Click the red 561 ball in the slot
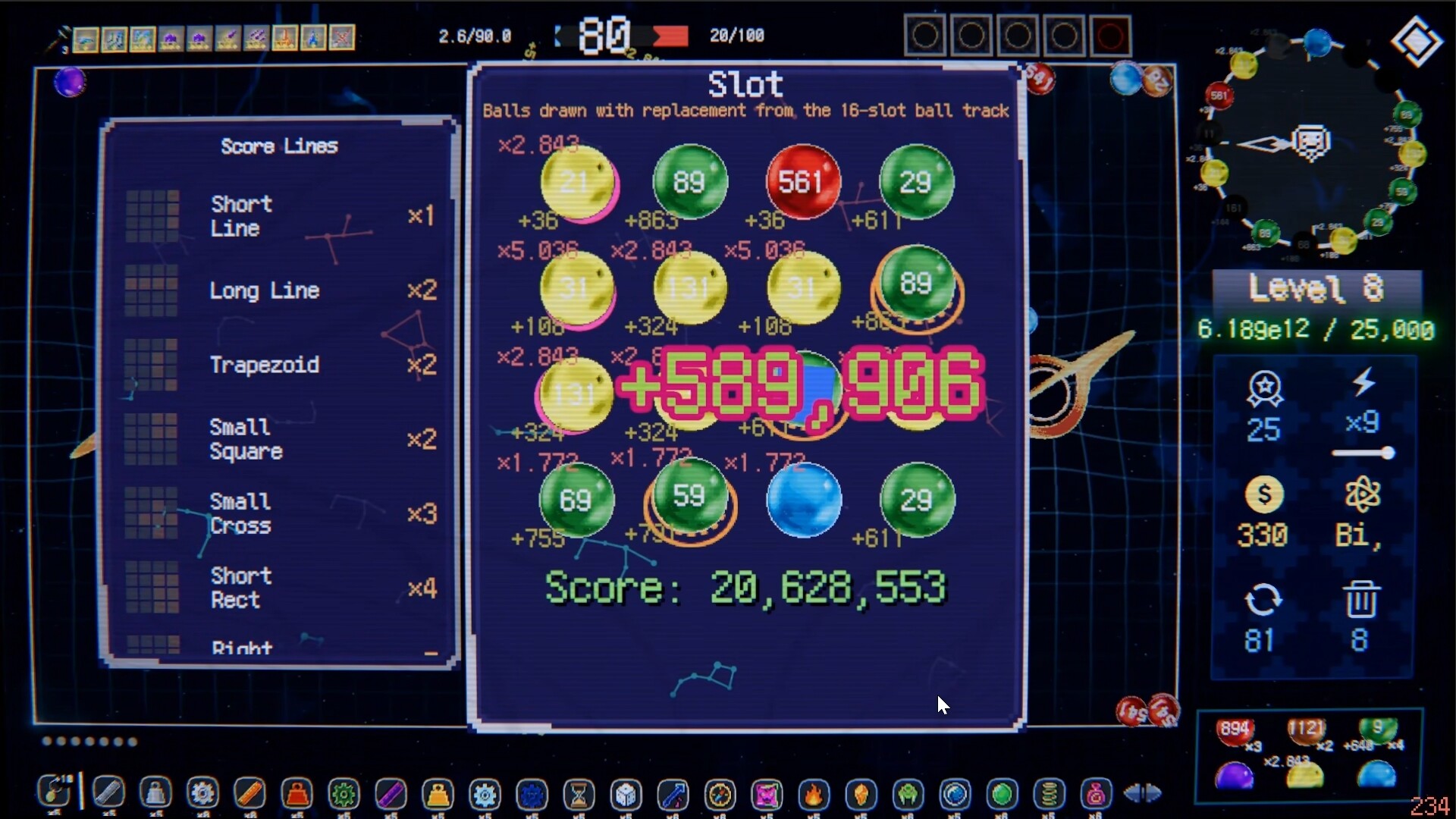Image resolution: width=1456 pixels, height=819 pixels. (x=803, y=182)
